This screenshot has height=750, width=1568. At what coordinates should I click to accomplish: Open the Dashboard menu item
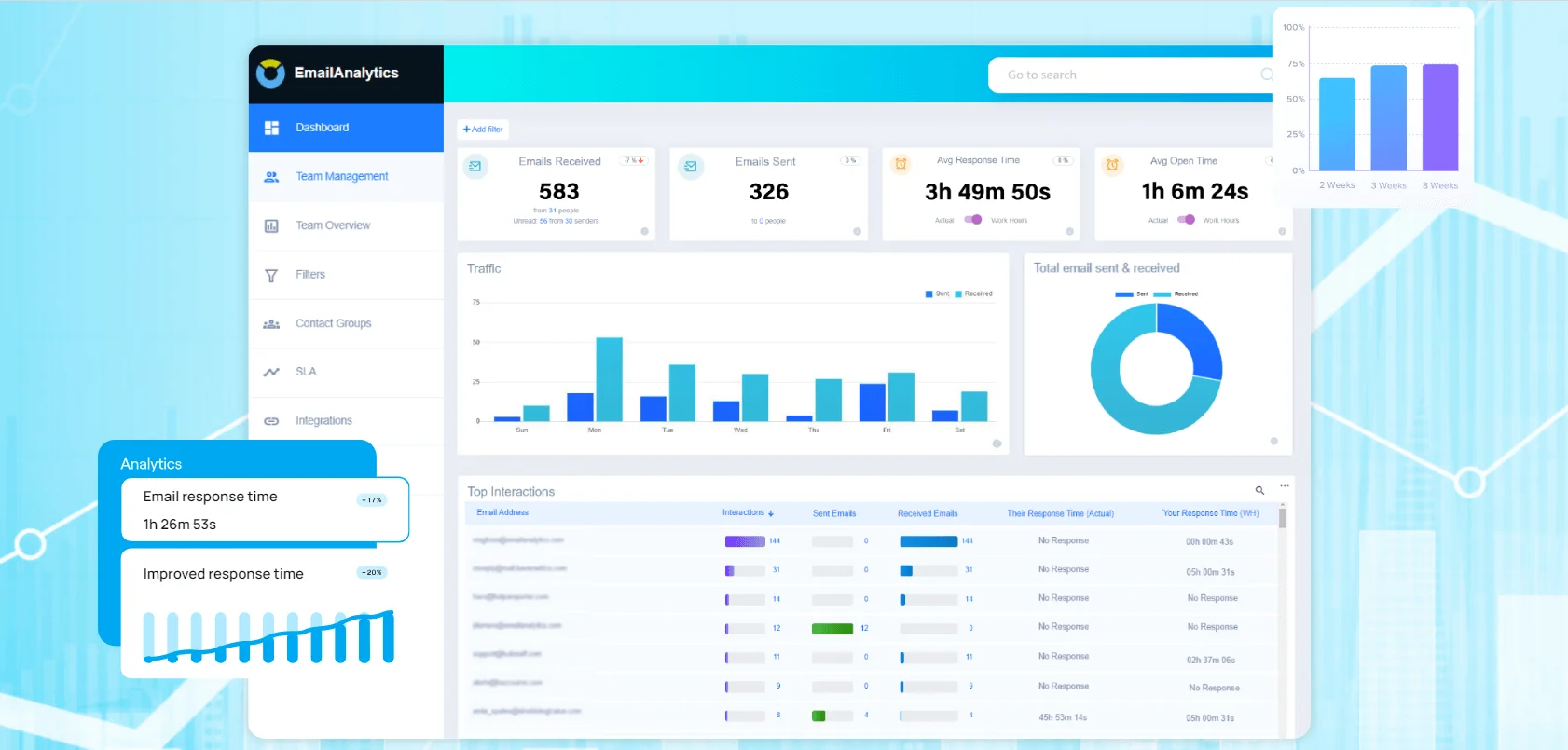click(346, 128)
